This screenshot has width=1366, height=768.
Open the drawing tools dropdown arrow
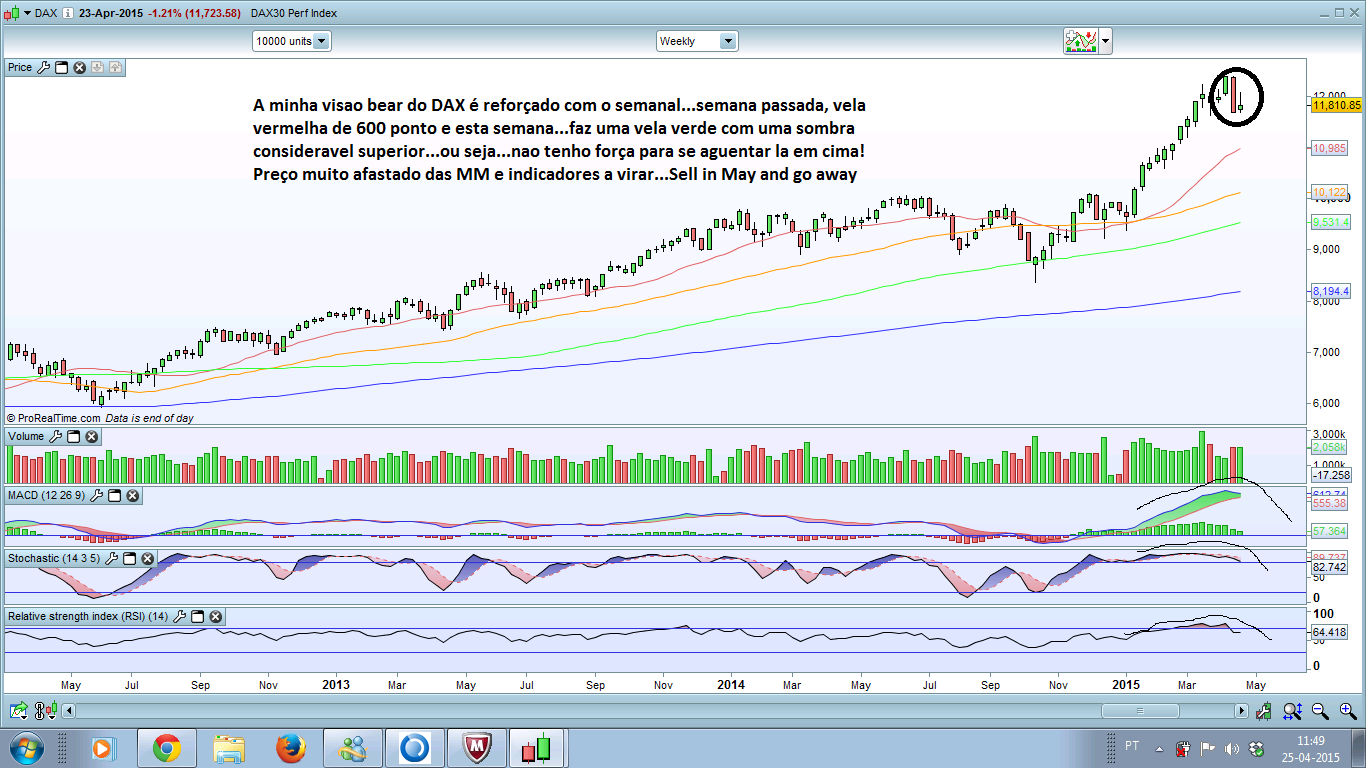pyautogui.click(x=1105, y=41)
